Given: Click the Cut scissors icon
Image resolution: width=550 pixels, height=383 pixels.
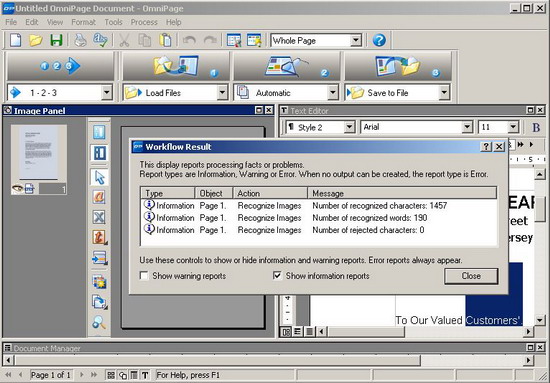Looking at the screenshot, I should tap(124, 40).
